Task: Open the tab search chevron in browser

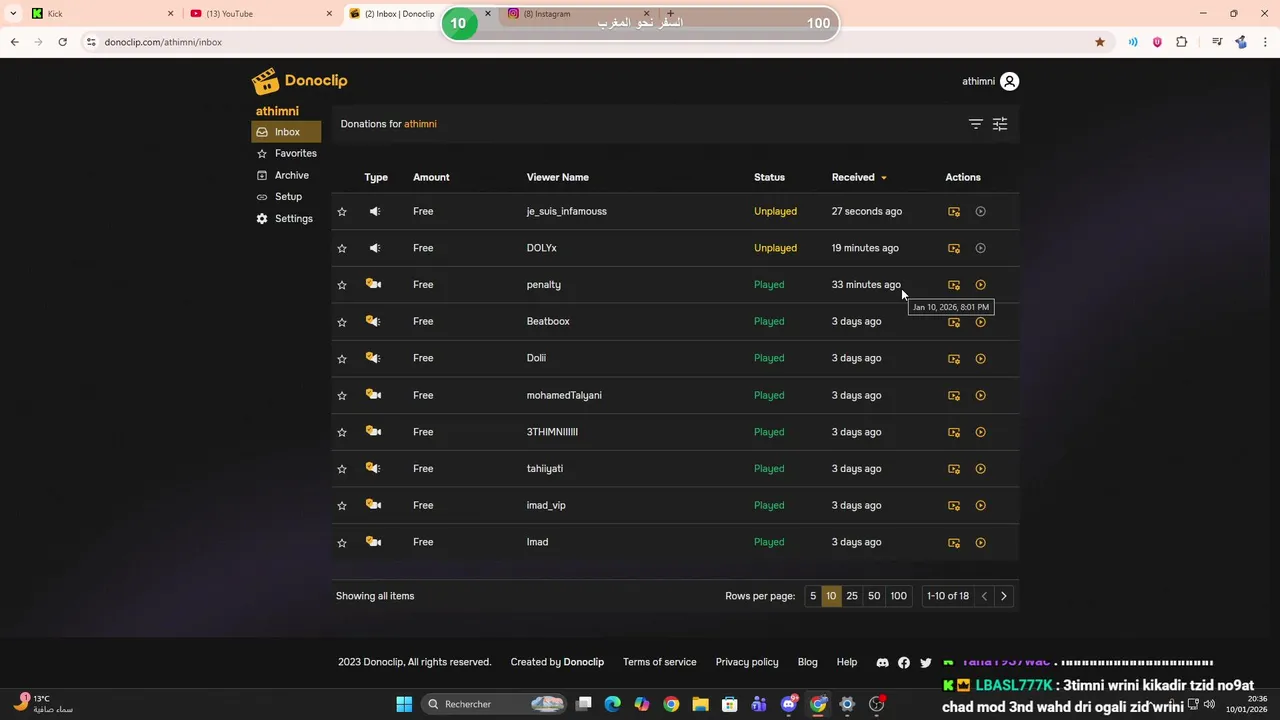Action: point(13,14)
